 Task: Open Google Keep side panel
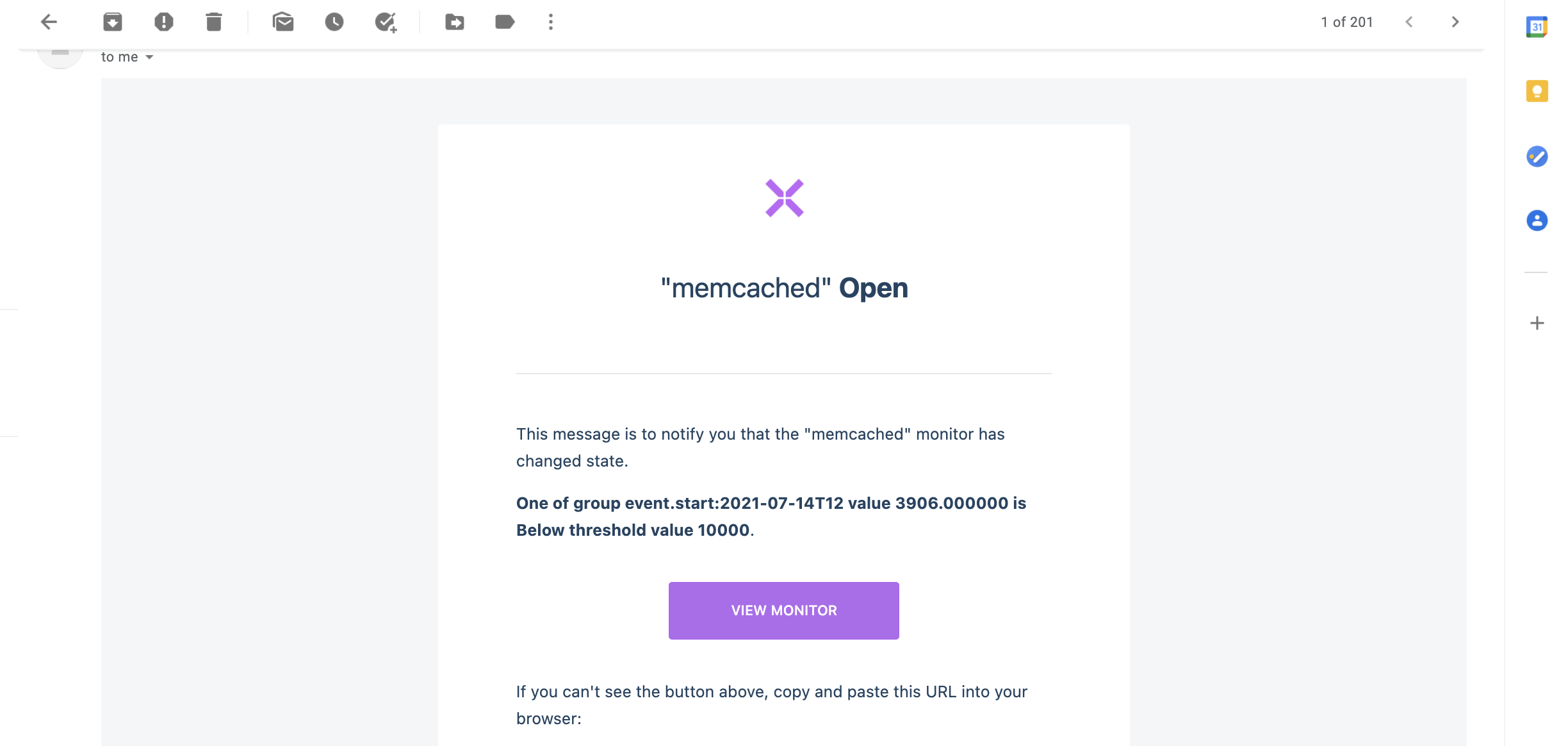pos(1537,91)
